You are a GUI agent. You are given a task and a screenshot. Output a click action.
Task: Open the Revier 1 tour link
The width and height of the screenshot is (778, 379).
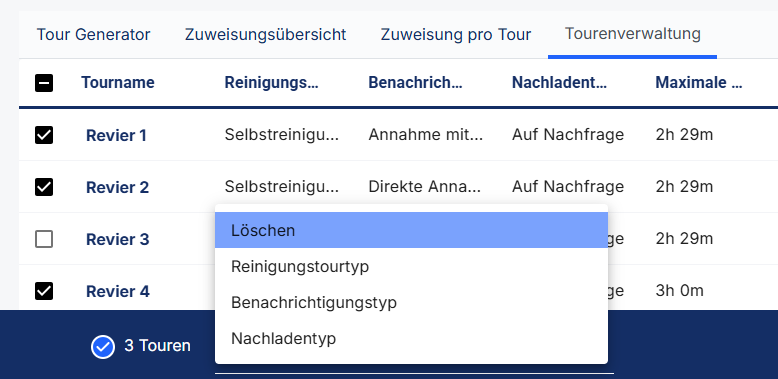(x=117, y=135)
